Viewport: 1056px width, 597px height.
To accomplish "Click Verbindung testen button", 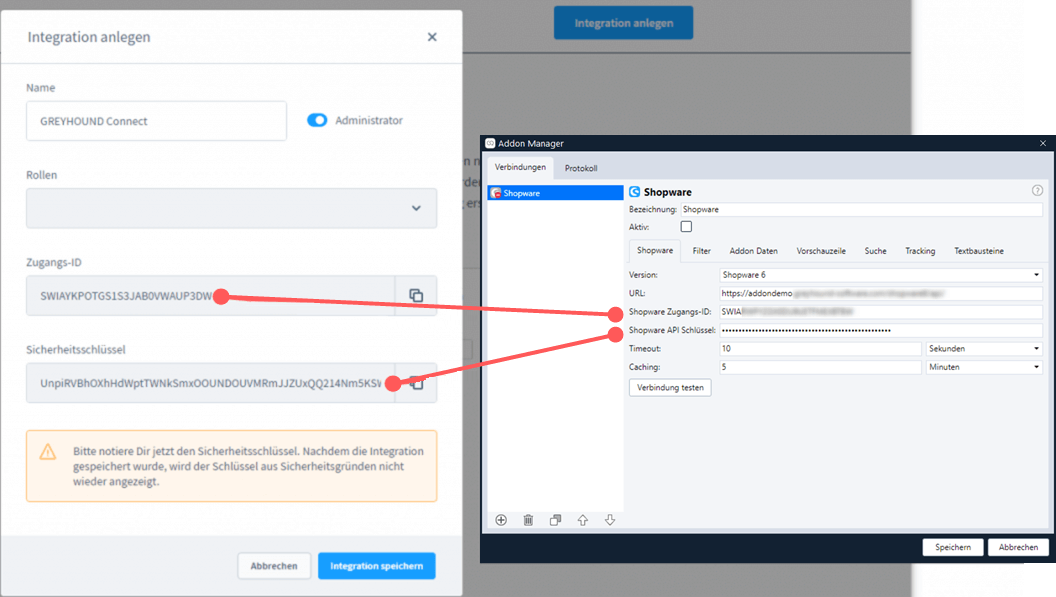I will [x=670, y=387].
